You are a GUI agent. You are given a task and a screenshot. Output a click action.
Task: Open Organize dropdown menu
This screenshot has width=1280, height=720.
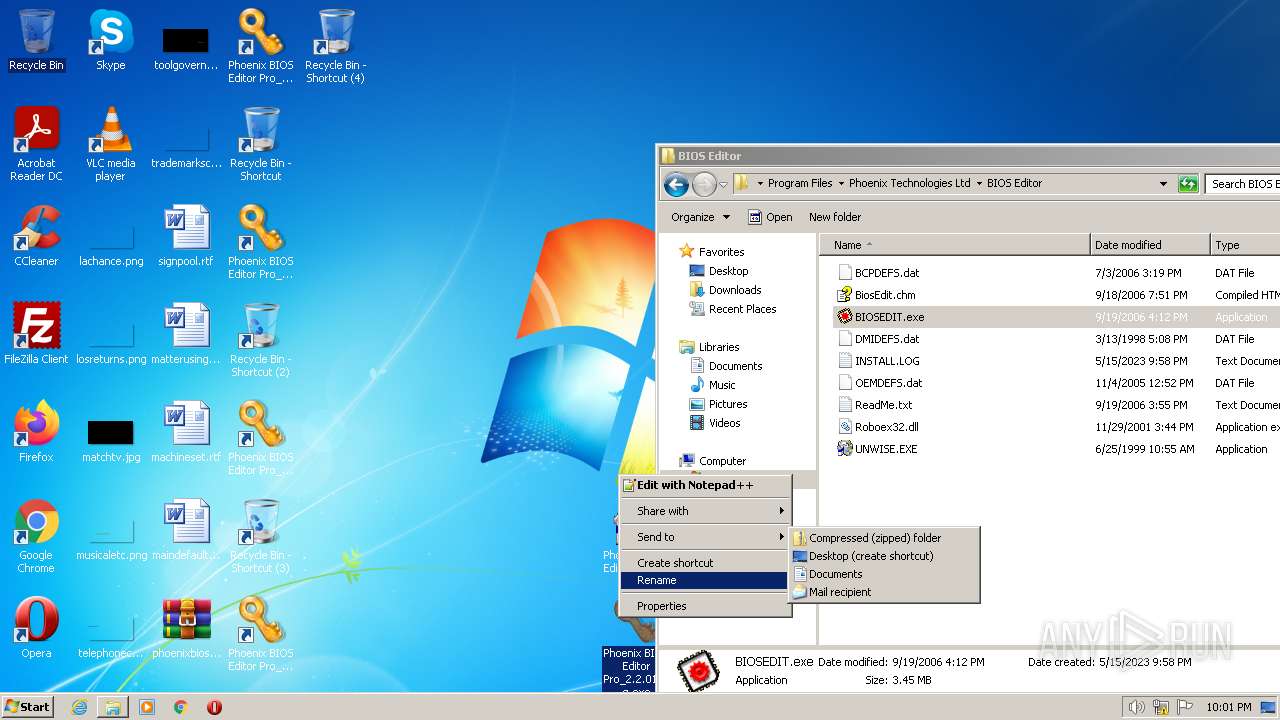(700, 217)
